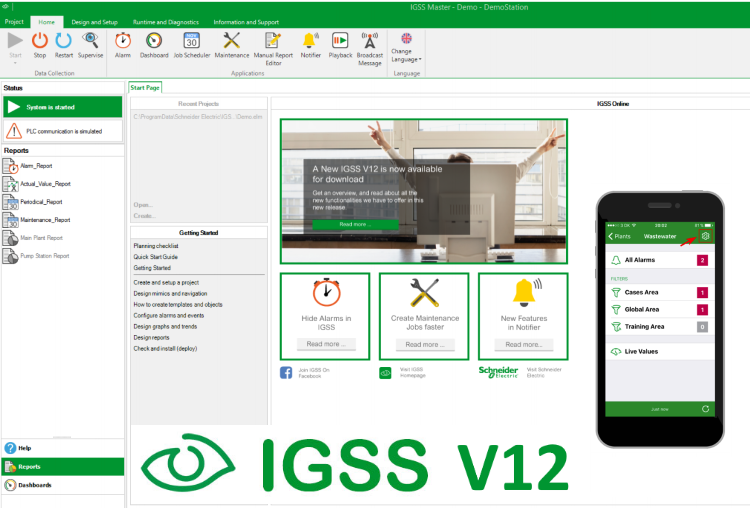Click the Restart icon in the ribbon
Screen dimensions: 750x508
(x=64, y=41)
